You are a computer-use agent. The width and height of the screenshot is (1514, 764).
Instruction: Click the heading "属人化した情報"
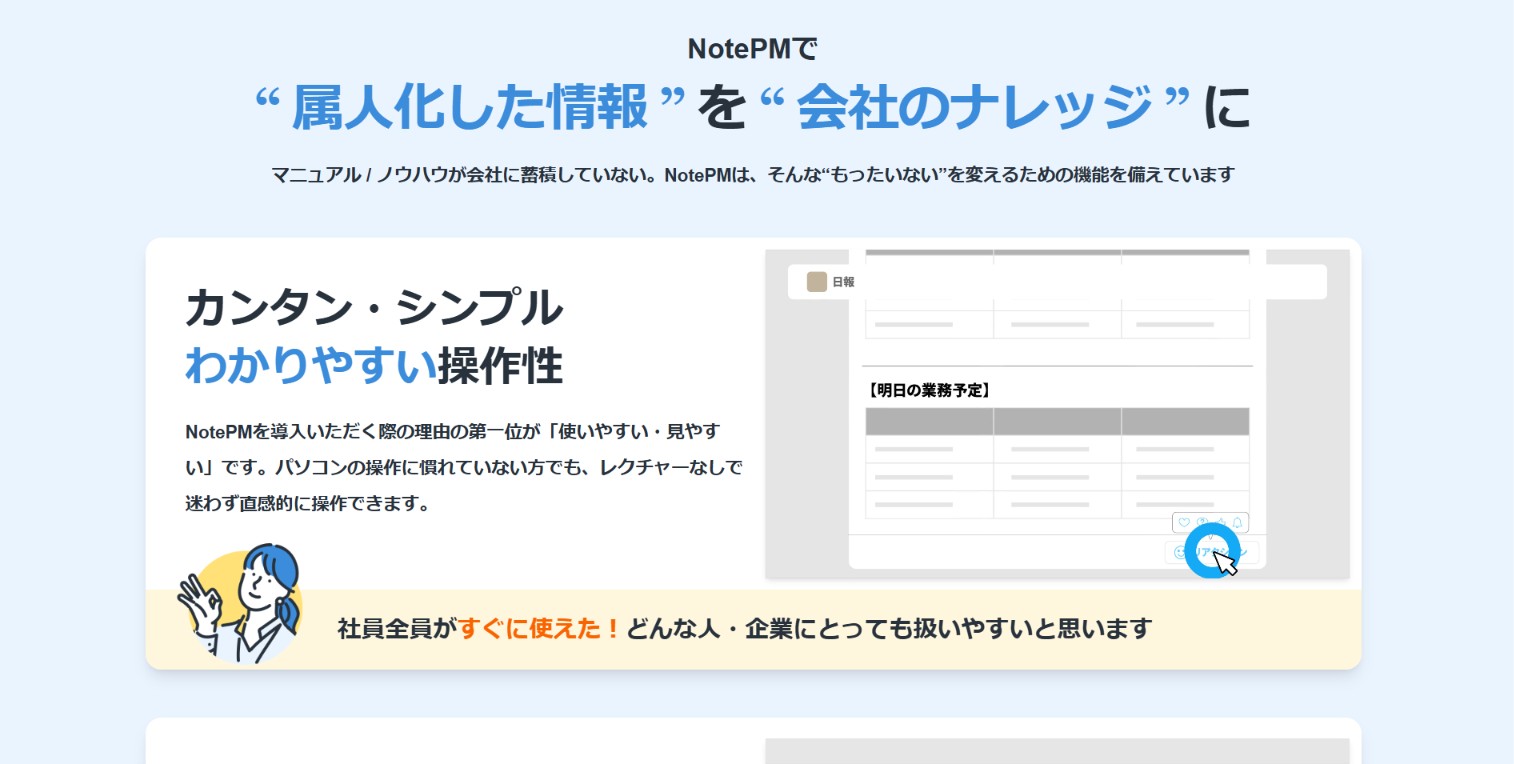(470, 108)
